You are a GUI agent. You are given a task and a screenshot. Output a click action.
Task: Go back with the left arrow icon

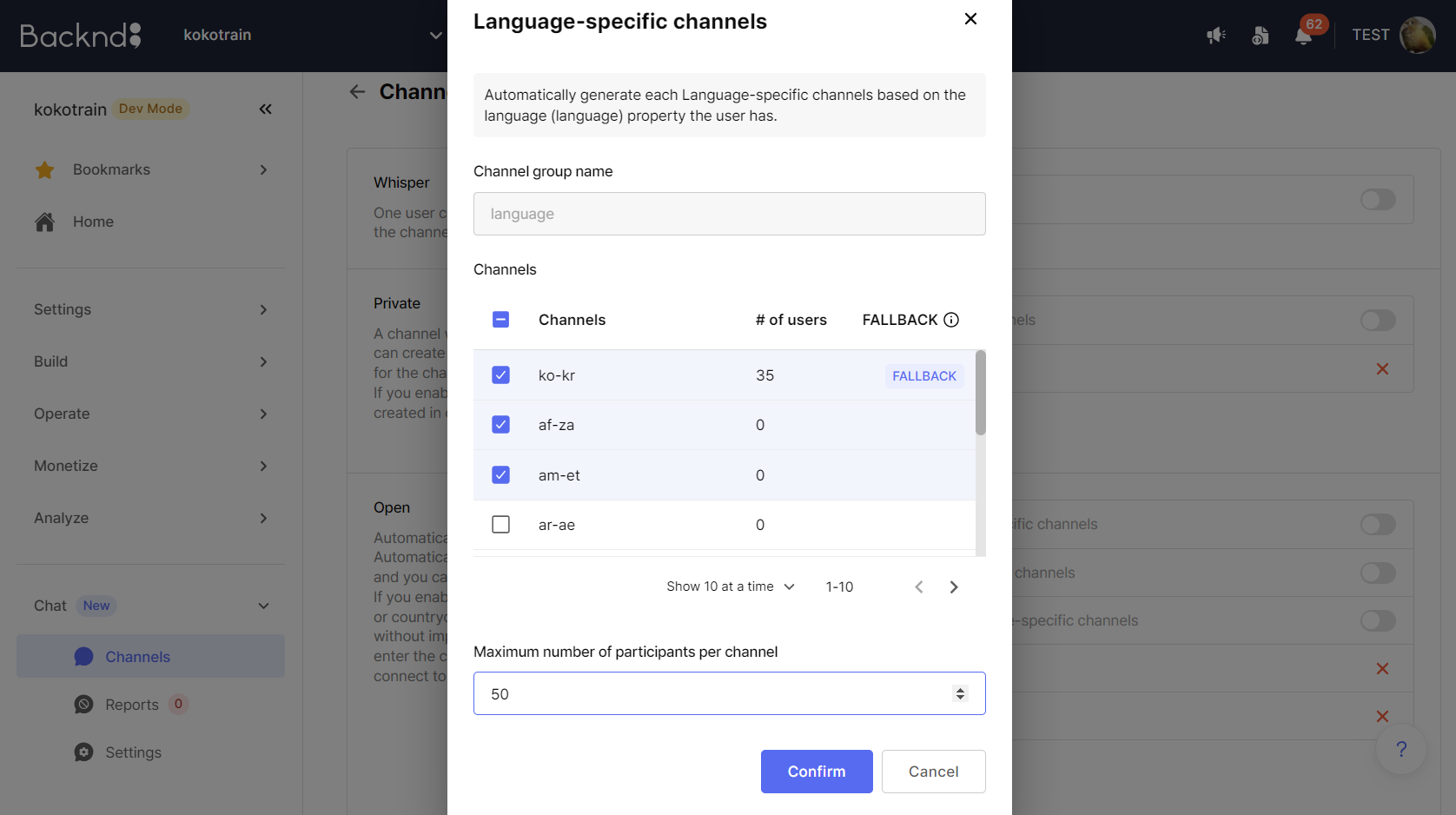(x=357, y=92)
